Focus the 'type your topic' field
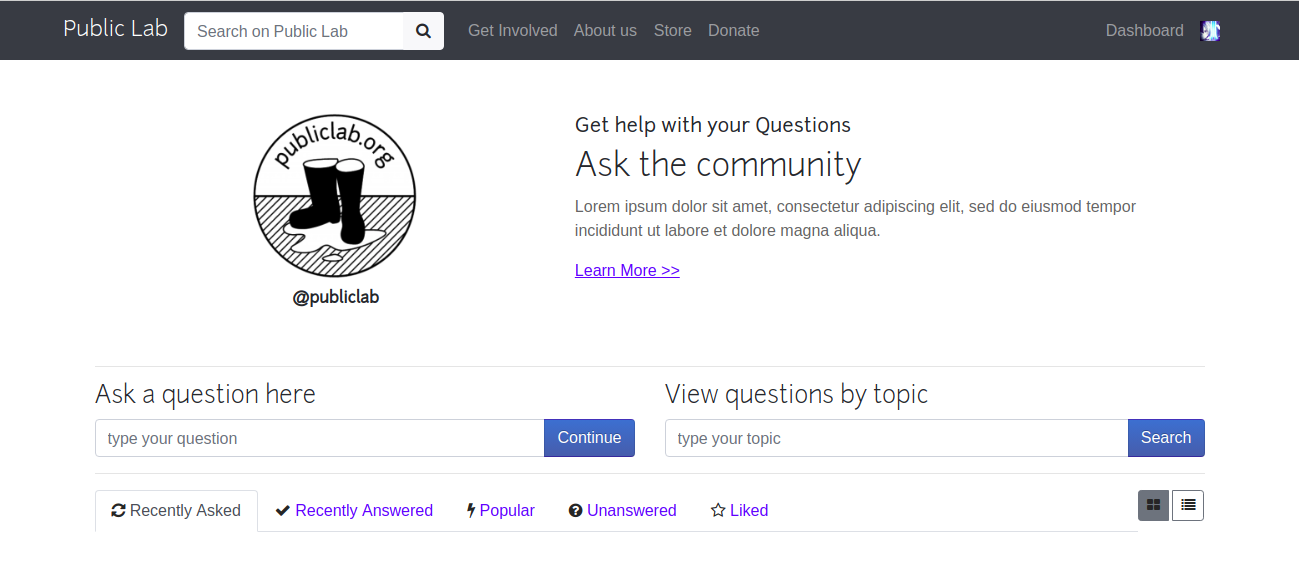The image size is (1299, 572). 897,438
